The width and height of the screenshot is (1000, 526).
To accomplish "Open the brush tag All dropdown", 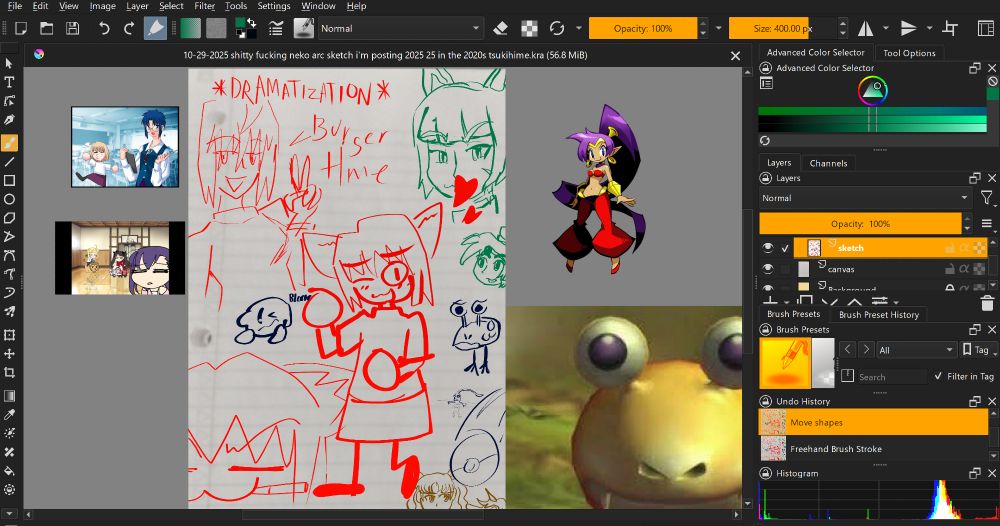I will pyautogui.click(x=915, y=349).
